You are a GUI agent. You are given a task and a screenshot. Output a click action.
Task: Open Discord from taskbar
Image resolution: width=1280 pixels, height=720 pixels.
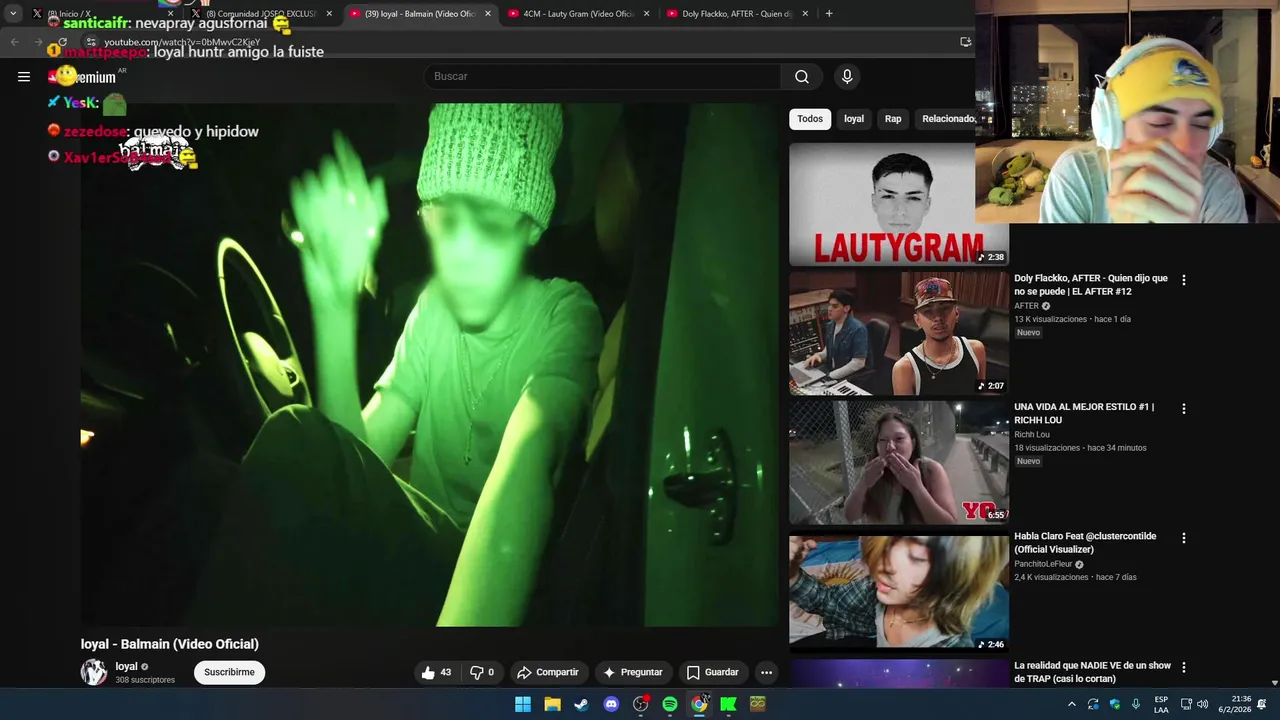pos(611,704)
